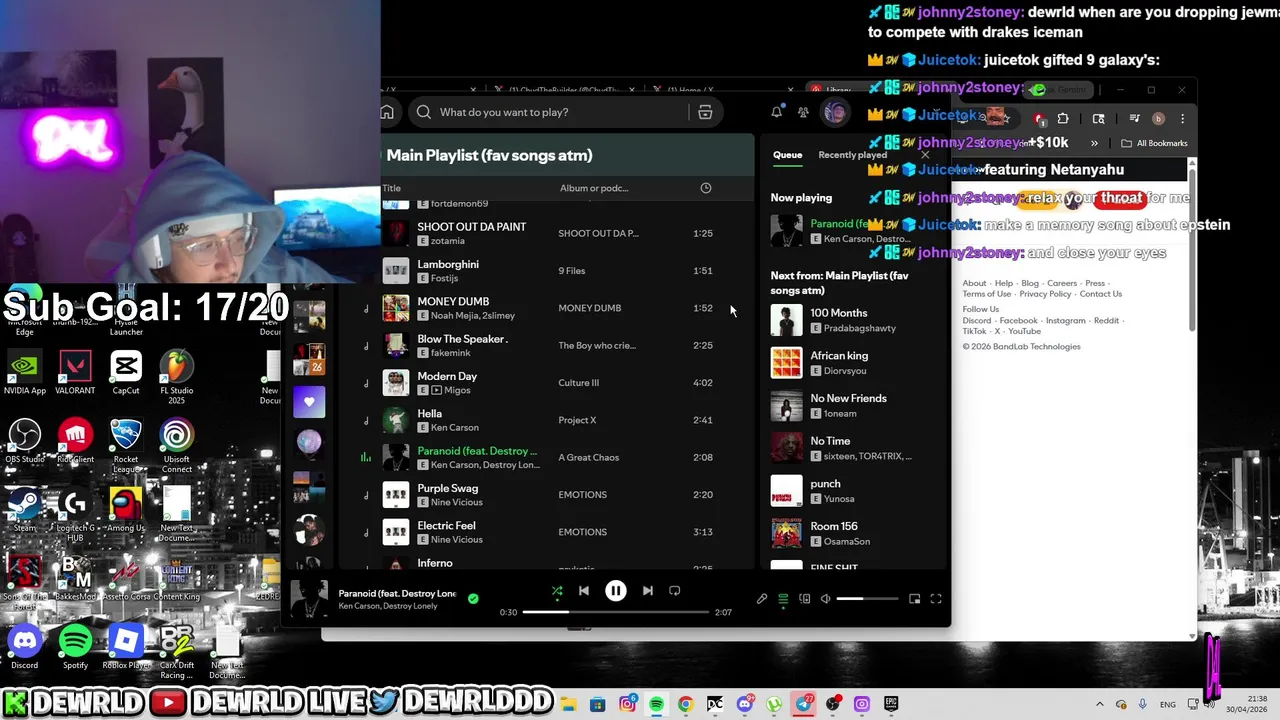Open the Spotify profile avatar

pos(835,112)
